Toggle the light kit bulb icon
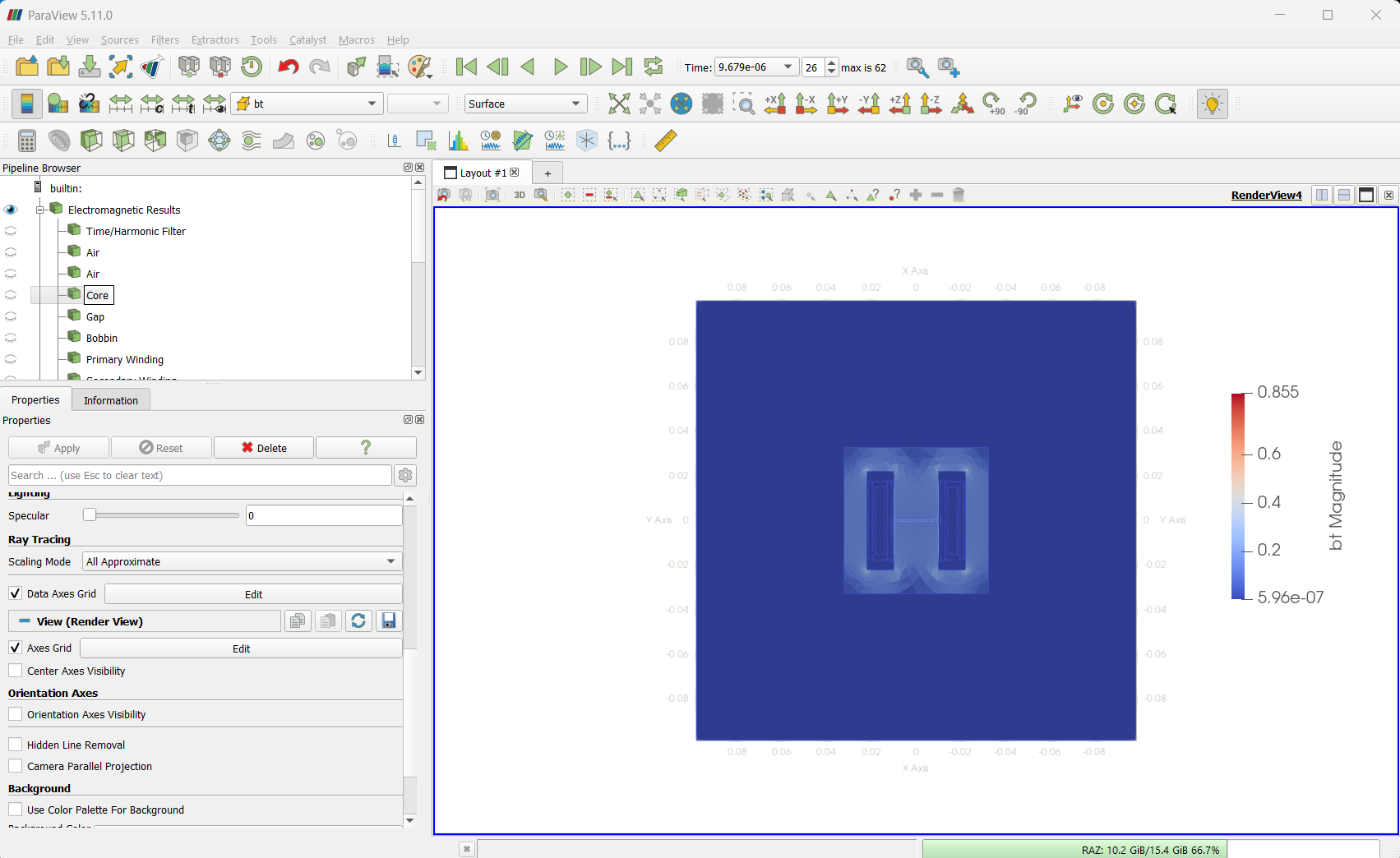 pos(1213,104)
